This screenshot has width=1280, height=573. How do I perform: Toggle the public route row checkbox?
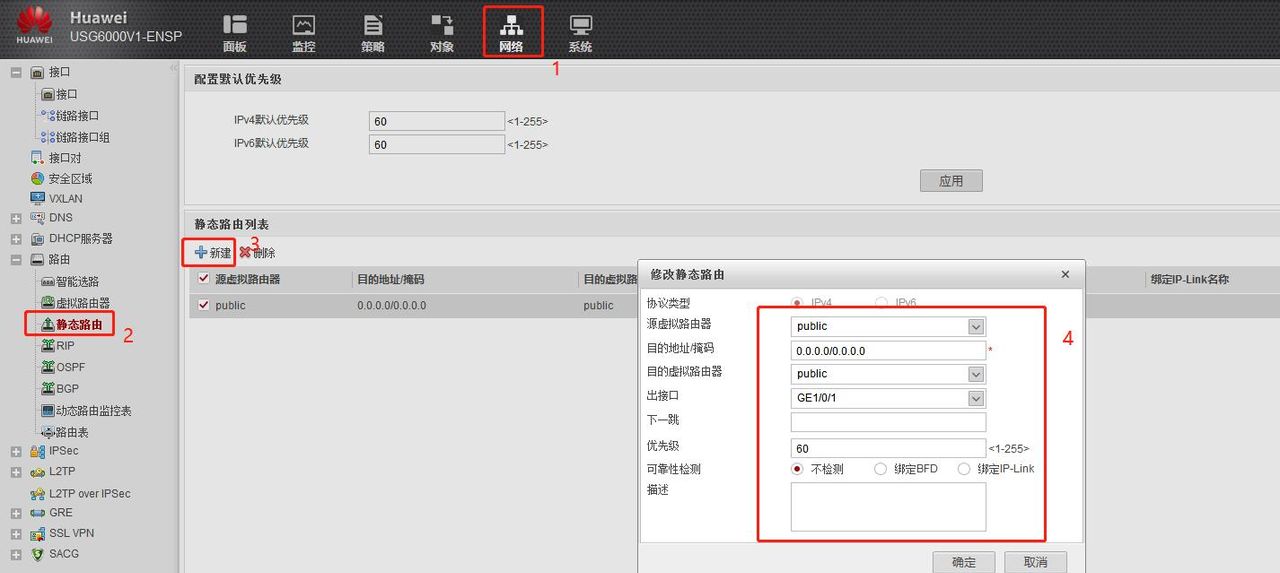(x=204, y=305)
